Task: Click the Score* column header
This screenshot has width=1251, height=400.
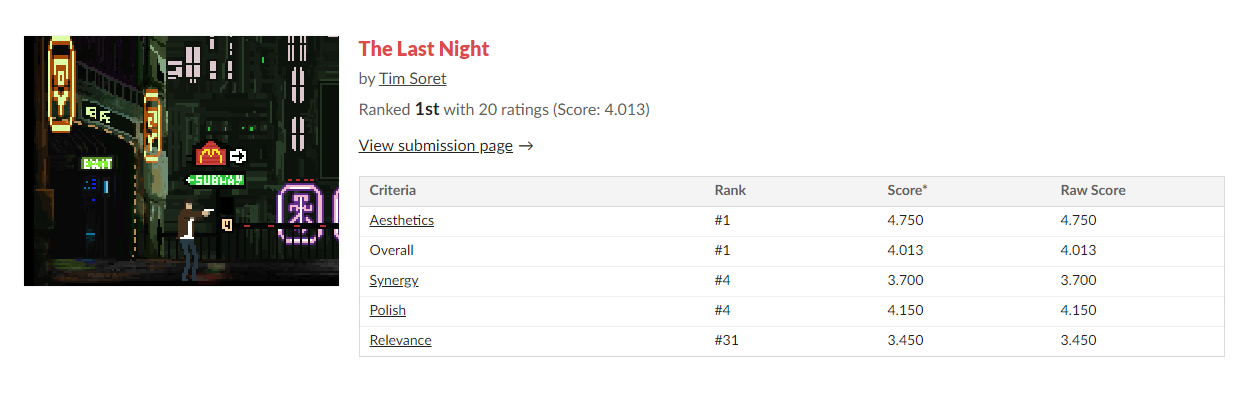Action: 907,190
